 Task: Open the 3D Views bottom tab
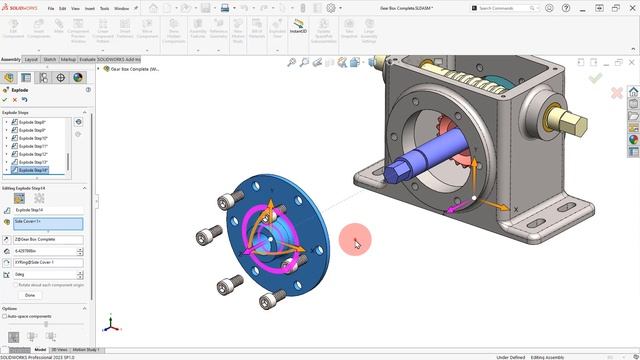59,350
